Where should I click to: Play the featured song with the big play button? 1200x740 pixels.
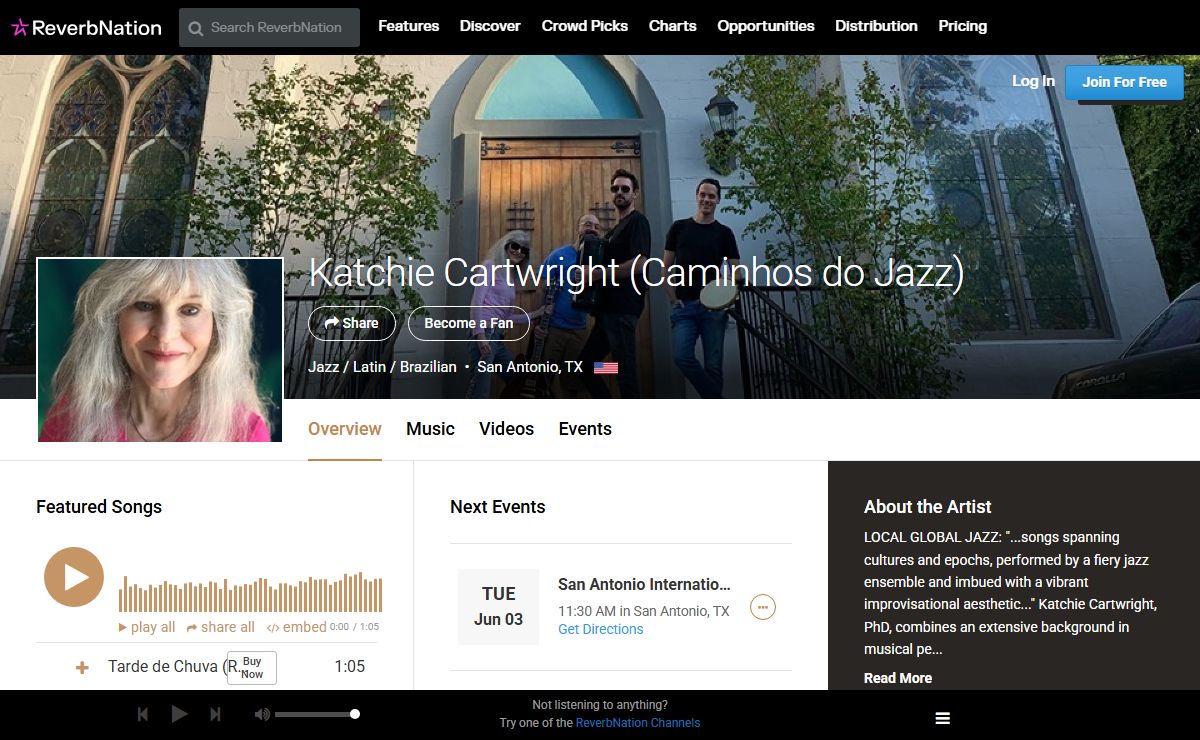click(x=74, y=577)
